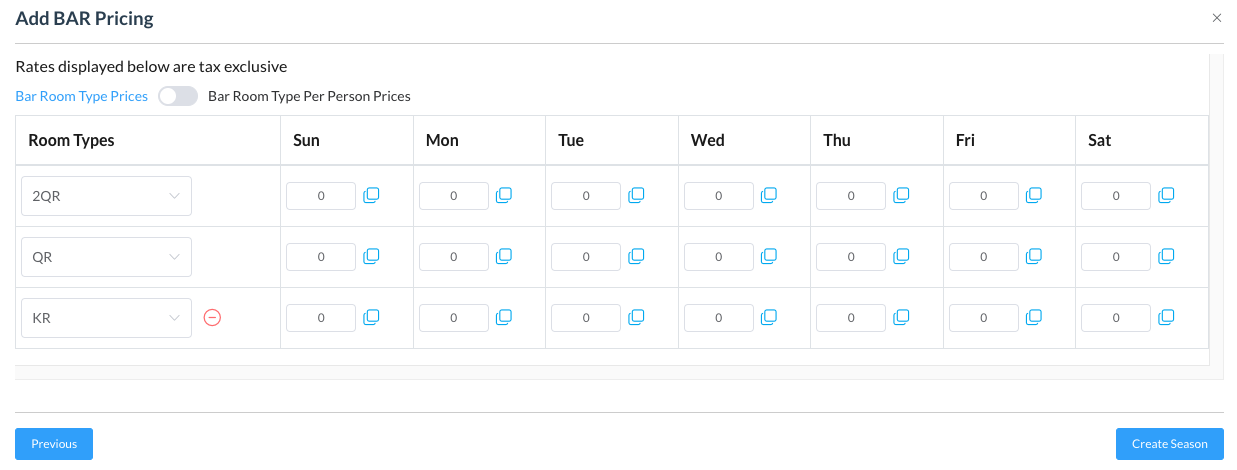Toggle Bar Room Type Per Person Prices switch
The height and width of the screenshot is (470, 1237).
[x=178, y=96]
